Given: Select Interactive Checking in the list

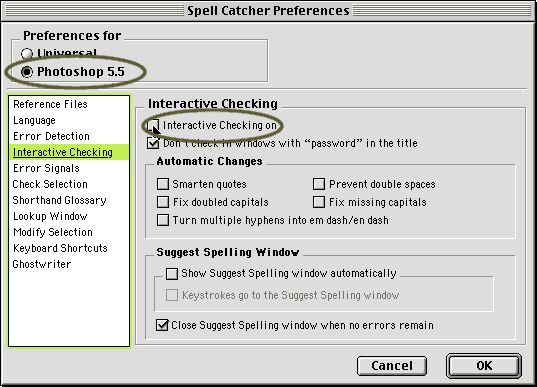Looking at the screenshot, I should (x=69, y=152).
